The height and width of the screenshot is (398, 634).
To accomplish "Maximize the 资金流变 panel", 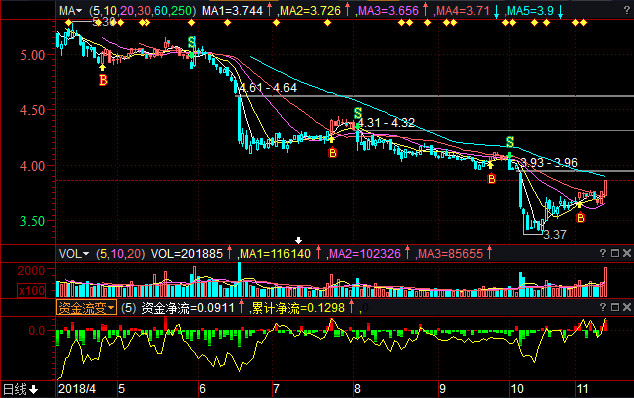I will coord(615,307).
